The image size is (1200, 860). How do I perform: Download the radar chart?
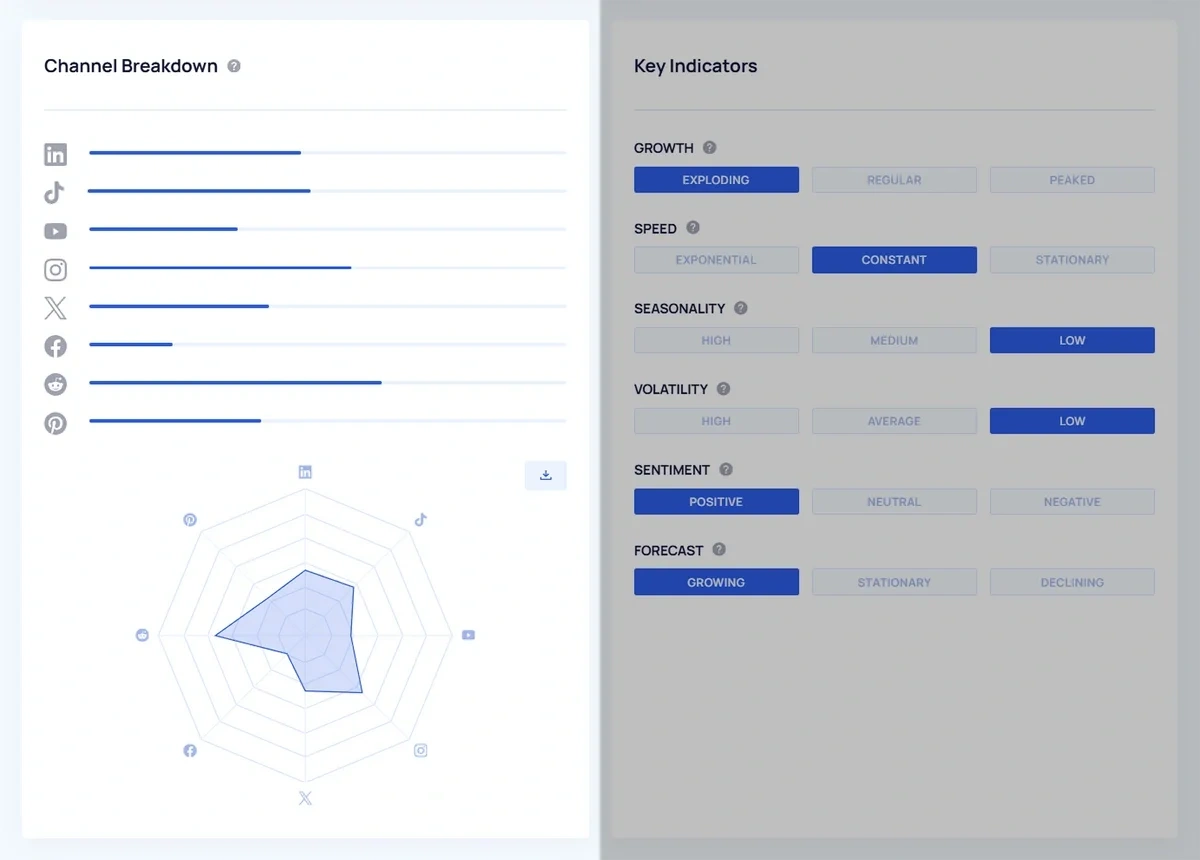[x=545, y=475]
